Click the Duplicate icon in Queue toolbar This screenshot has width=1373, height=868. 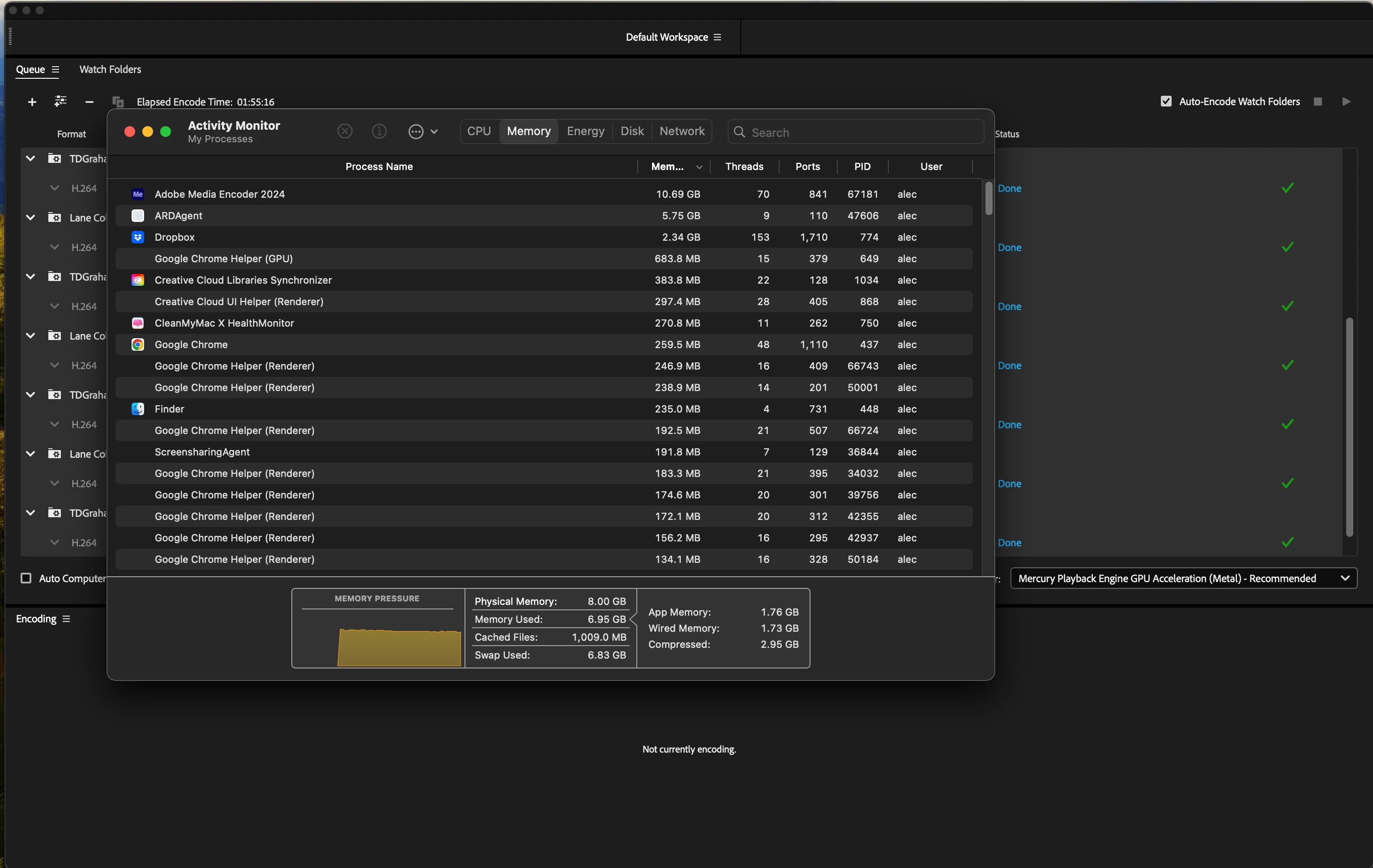click(118, 102)
